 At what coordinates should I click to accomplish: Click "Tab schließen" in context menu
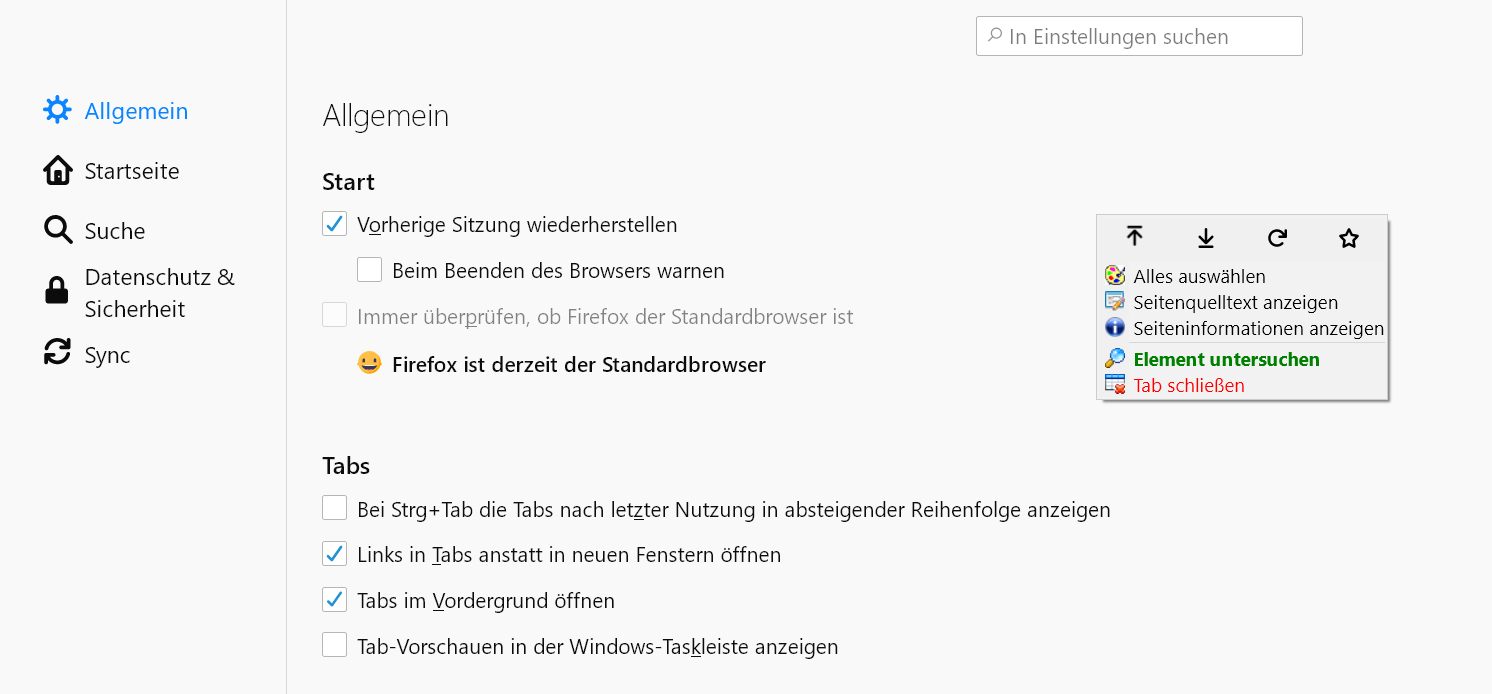1189,385
